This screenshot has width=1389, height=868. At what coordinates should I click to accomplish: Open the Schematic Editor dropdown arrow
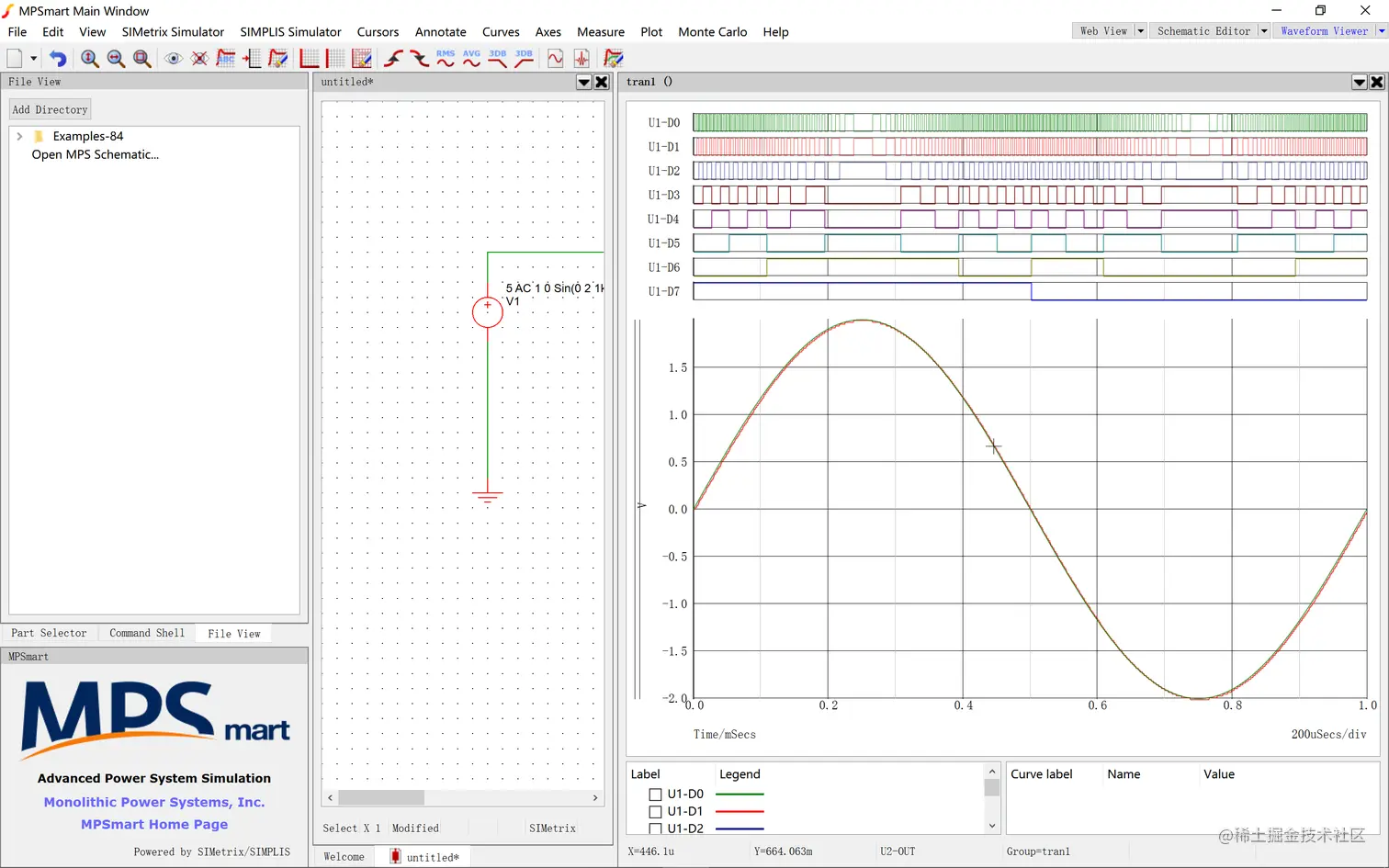(x=1263, y=31)
